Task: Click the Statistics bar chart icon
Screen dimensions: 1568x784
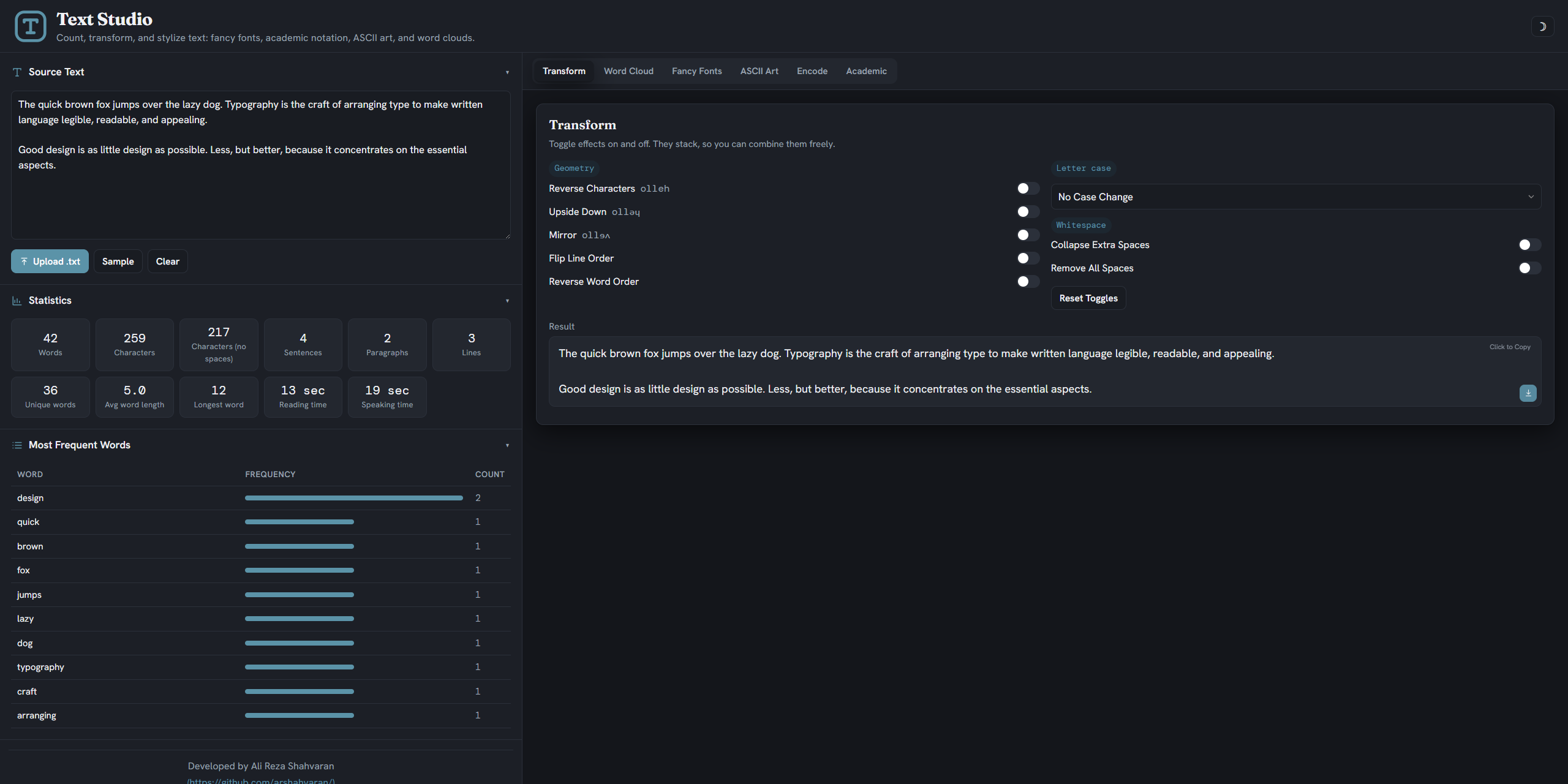Action: (x=17, y=301)
